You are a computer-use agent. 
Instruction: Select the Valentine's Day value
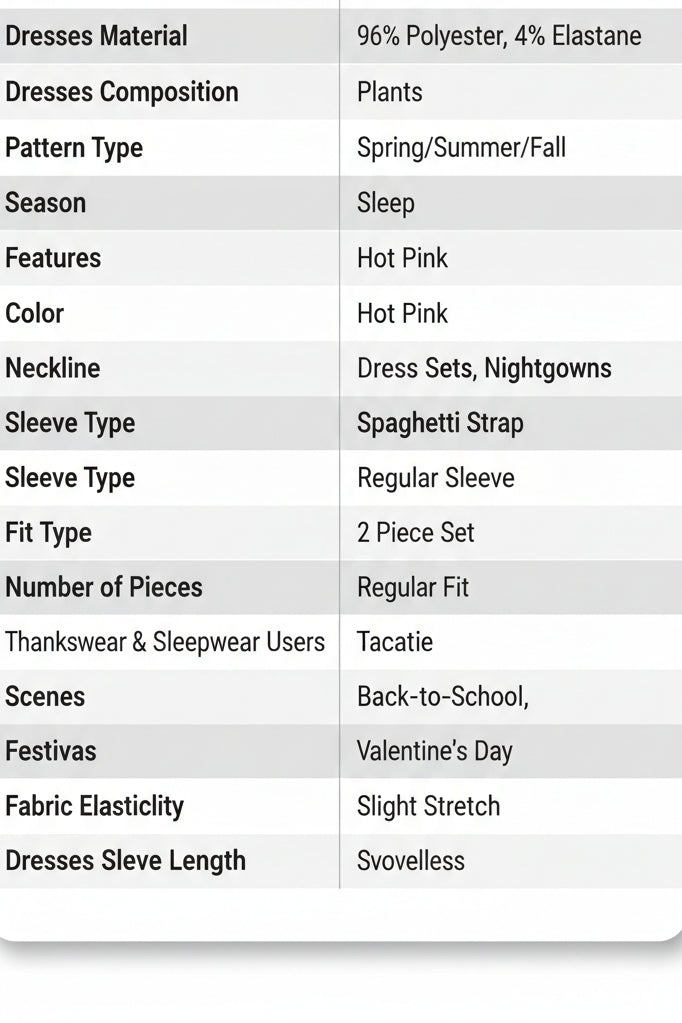click(x=435, y=752)
